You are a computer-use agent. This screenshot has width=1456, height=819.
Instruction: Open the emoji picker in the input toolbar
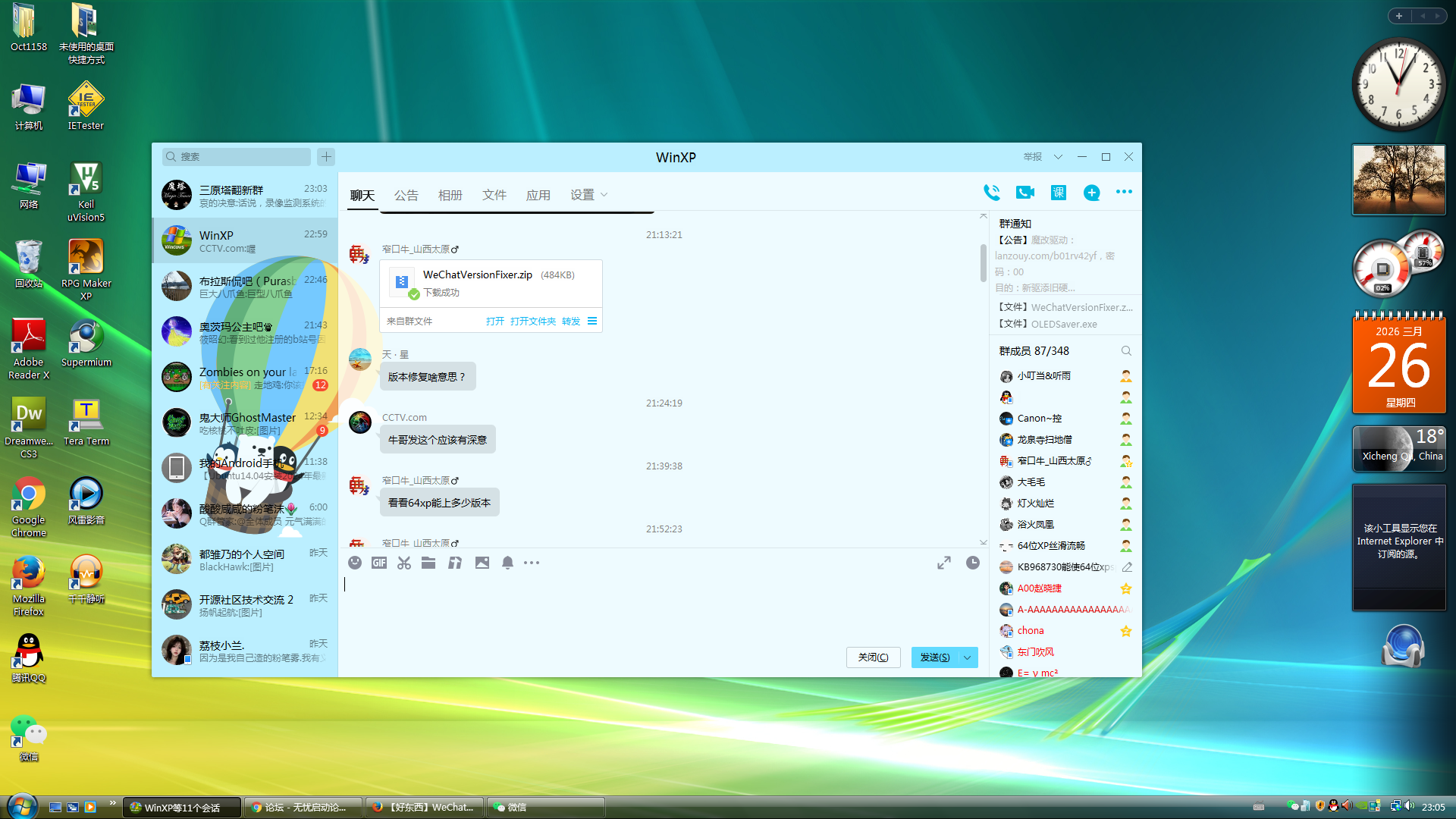[x=355, y=563]
